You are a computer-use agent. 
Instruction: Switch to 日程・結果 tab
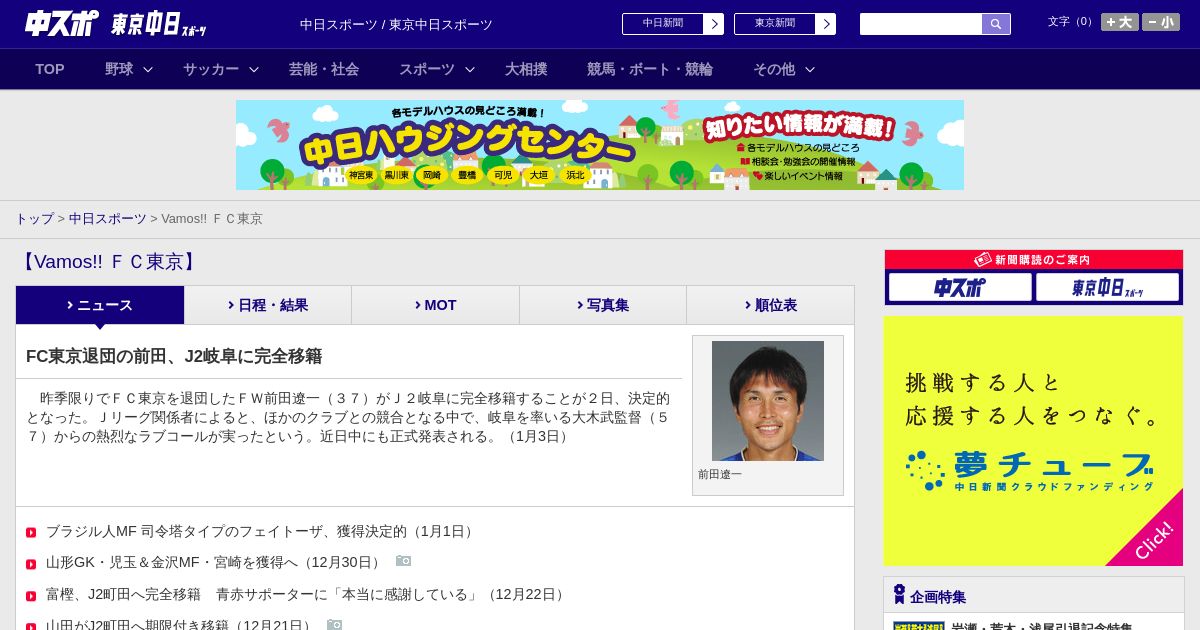pyautogui.click(x=268, y=305)
